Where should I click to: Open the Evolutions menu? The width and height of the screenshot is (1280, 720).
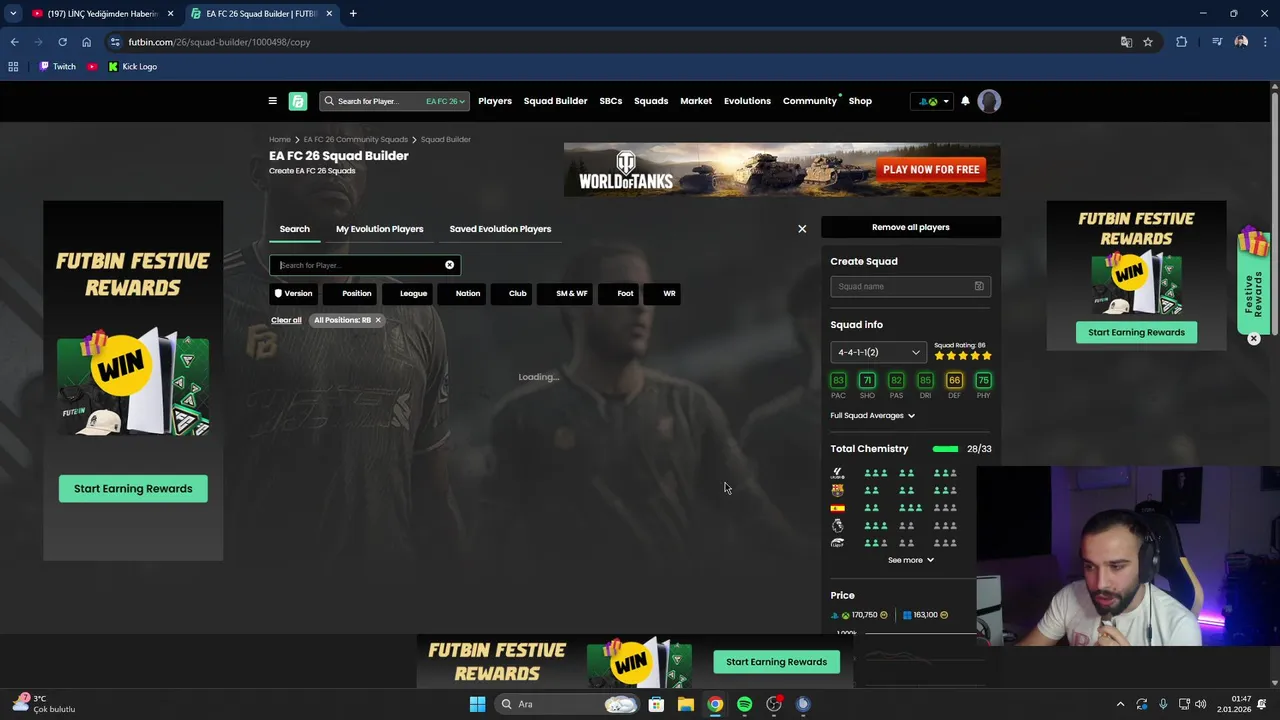pos(747,101)
